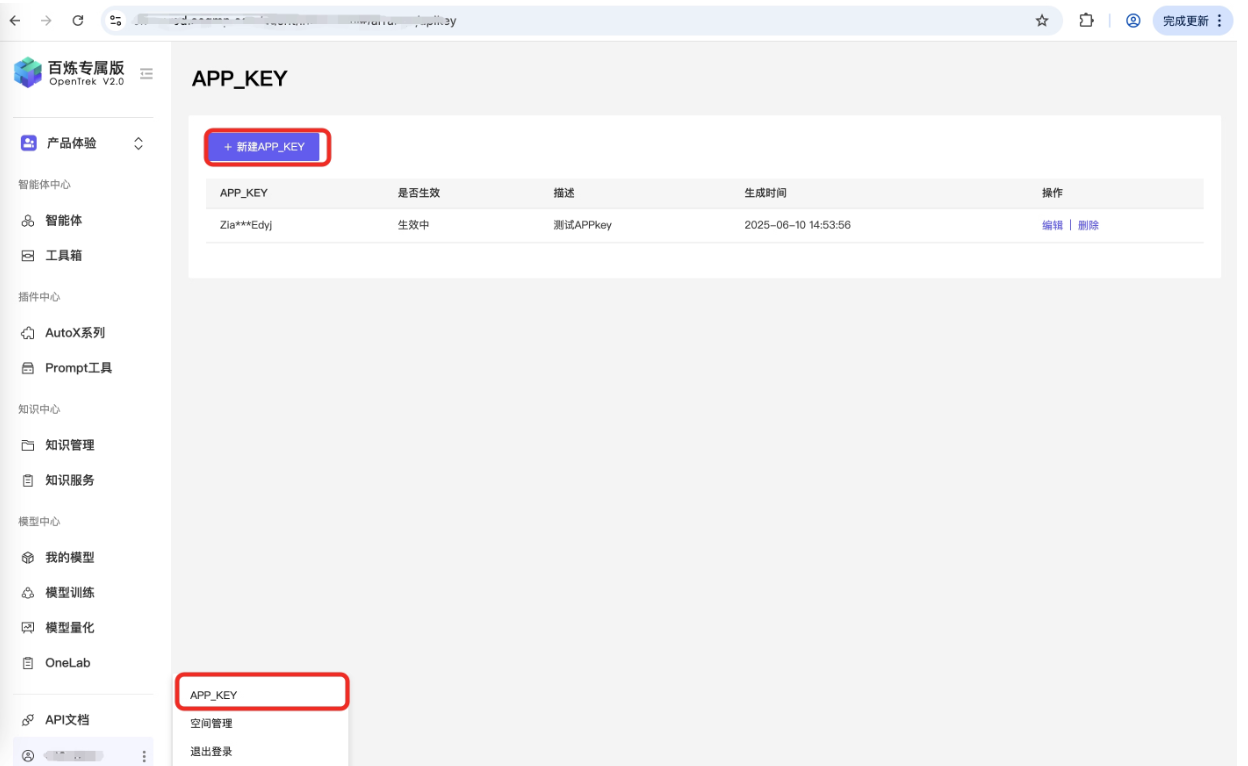This screenshot has height=766, width=1248.
Task: Click the 模型训练 icon
Action: pos(28,593)
